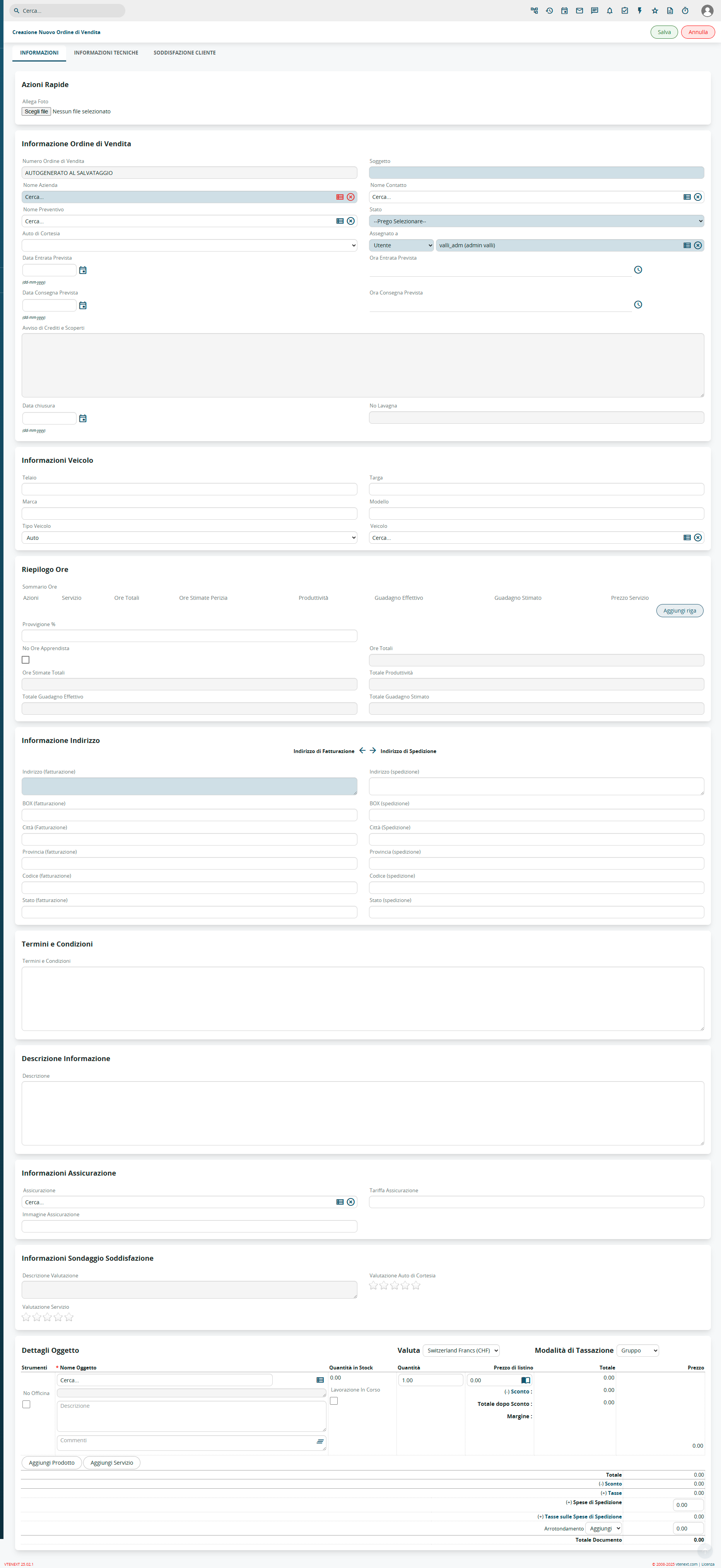Open the Valuta currency dropdown
This screenshot has width=721, height=1568.
click(461, 1350)
